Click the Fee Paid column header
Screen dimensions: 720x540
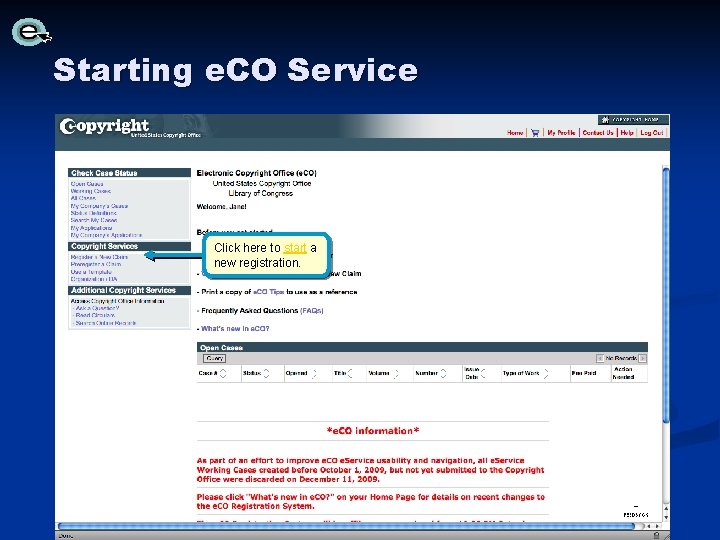tap(584, 373)
